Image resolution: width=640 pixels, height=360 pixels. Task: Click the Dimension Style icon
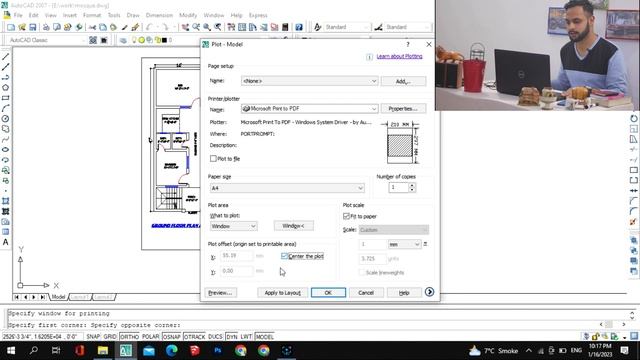378,27
